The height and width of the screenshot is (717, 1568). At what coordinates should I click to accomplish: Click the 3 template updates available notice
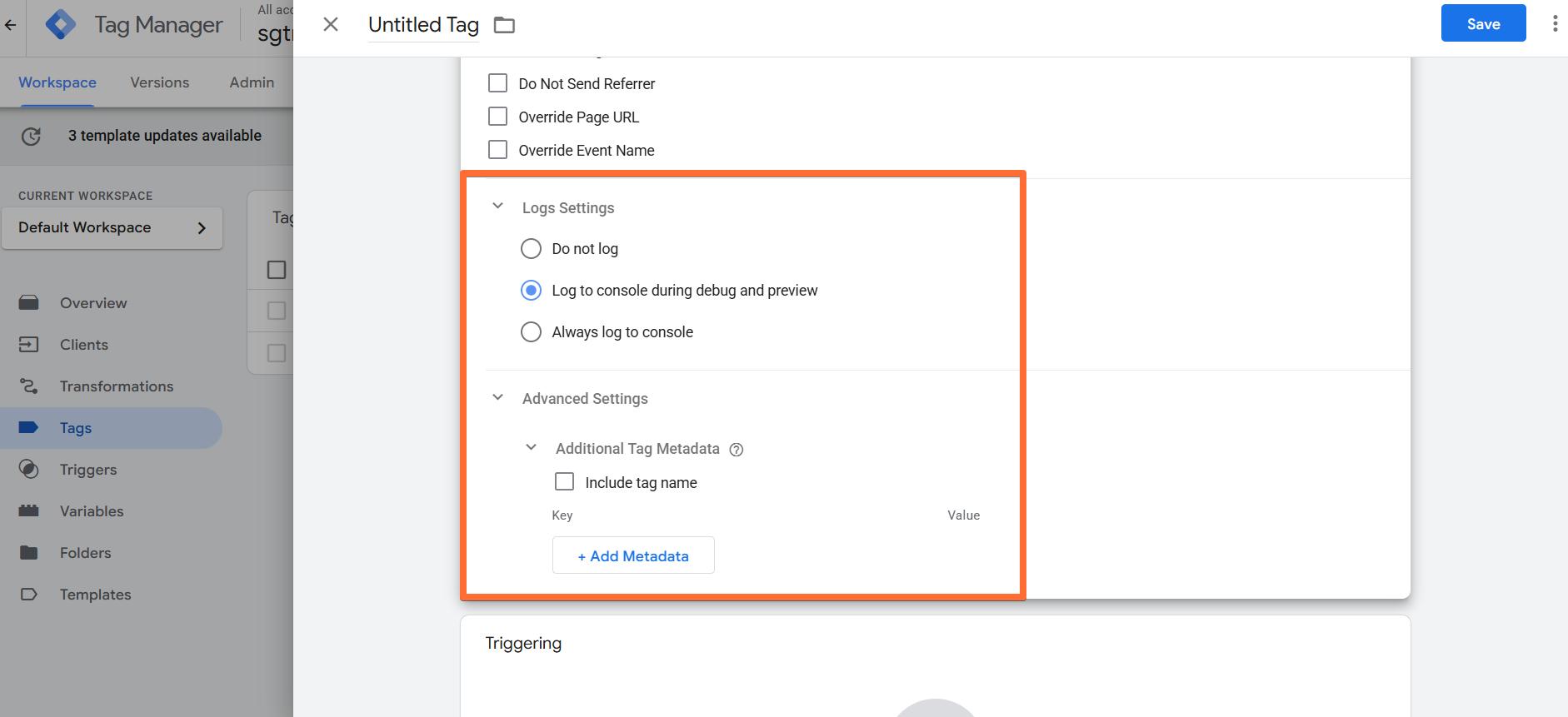[x=165, y=136]
